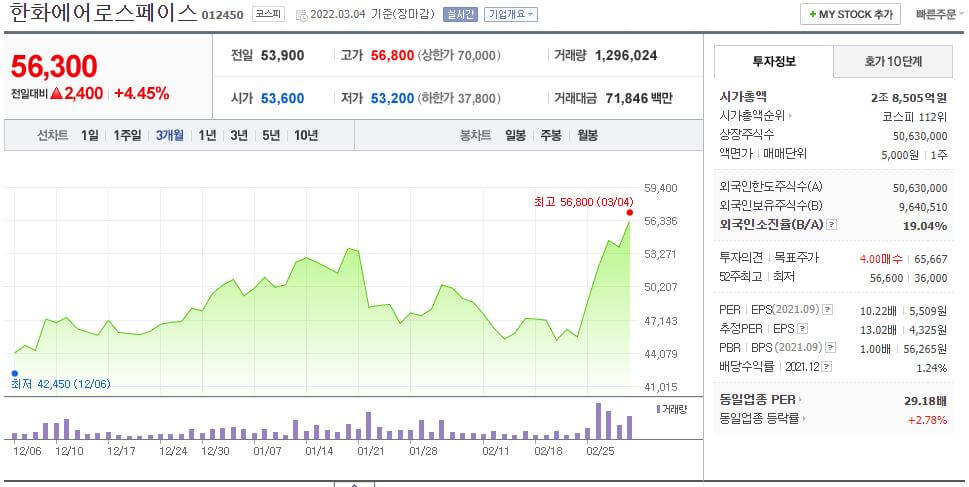Click the 저가 53,200 value
The width and height of the screenshot is (969, 487).
pos(392,98)
